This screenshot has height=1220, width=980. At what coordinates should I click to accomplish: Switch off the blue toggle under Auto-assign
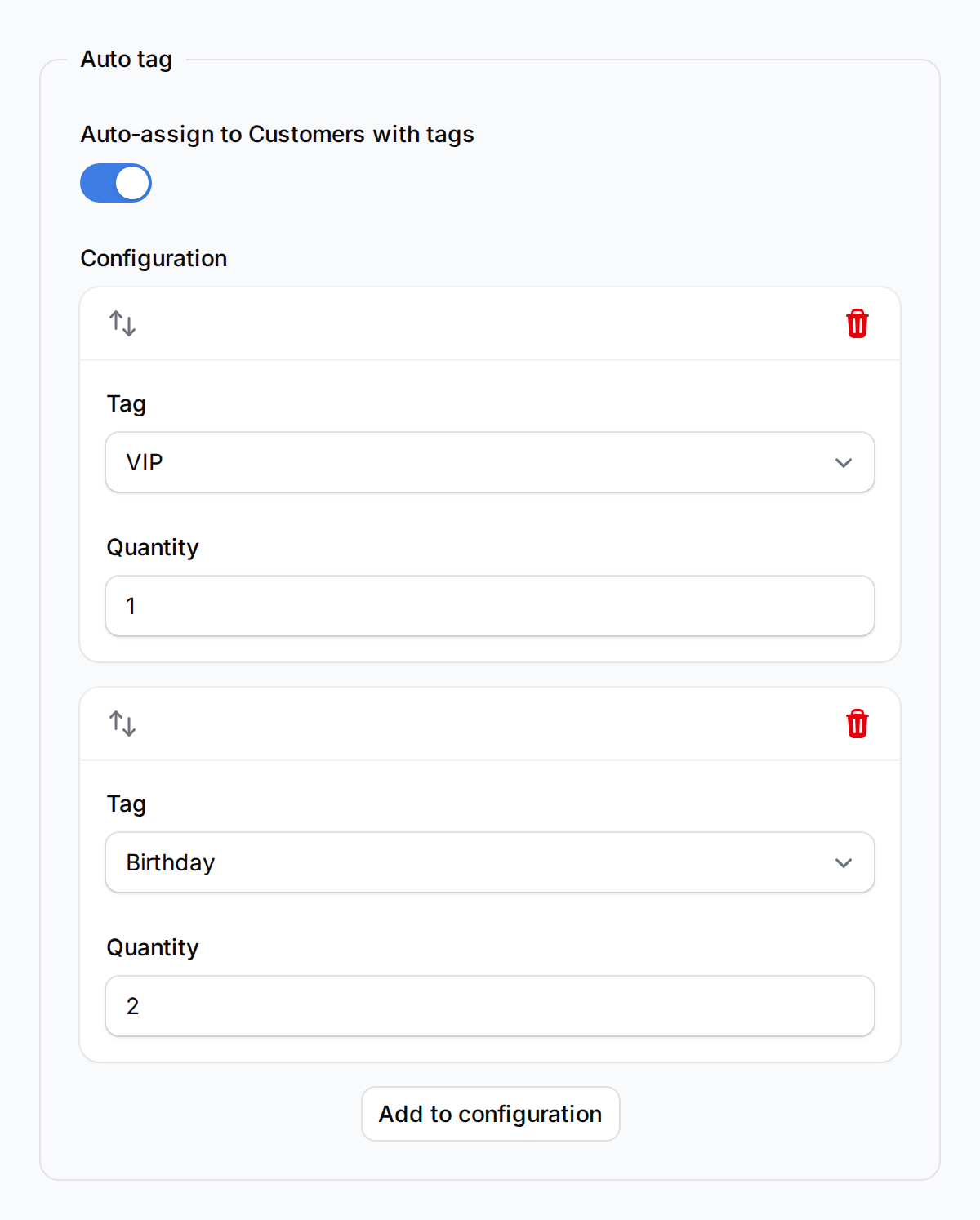click(x=115, y=183)
